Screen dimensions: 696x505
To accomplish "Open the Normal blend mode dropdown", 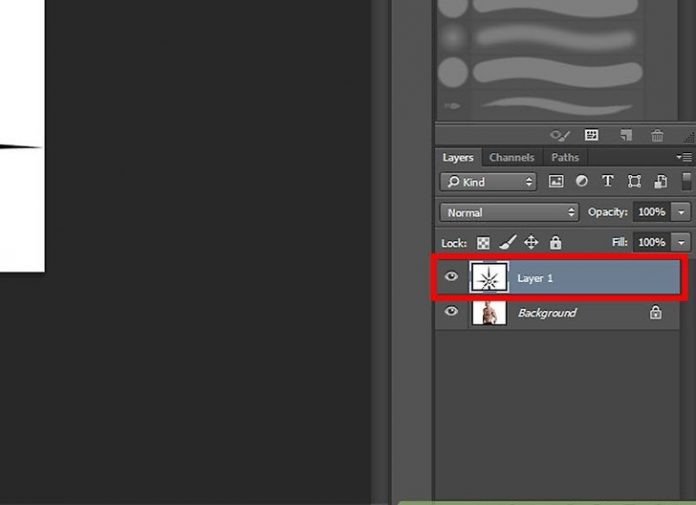I will pos(509,212).
